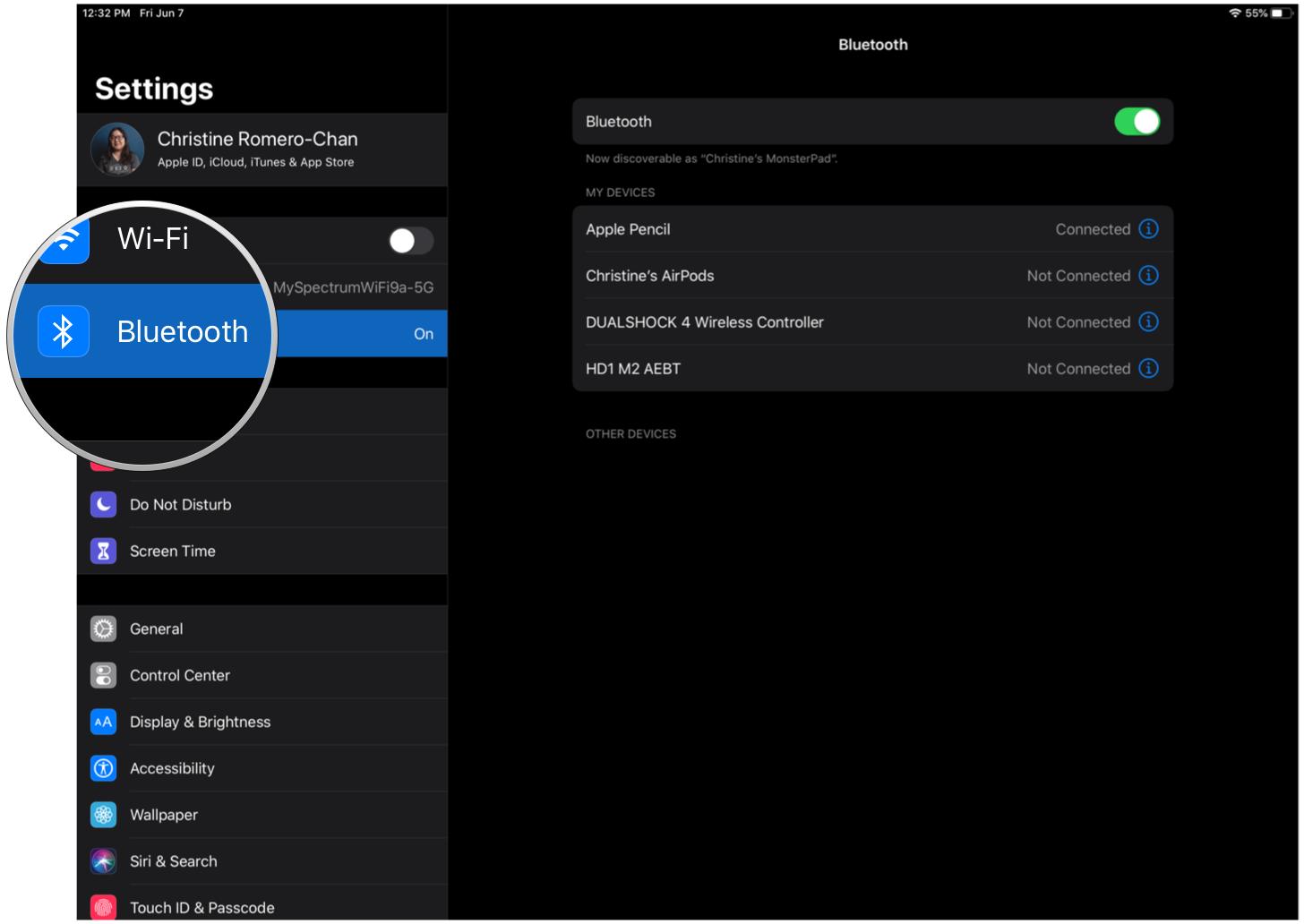Open the Wallpaper flower icon
1304x924 pixels.
click(104, 816)
